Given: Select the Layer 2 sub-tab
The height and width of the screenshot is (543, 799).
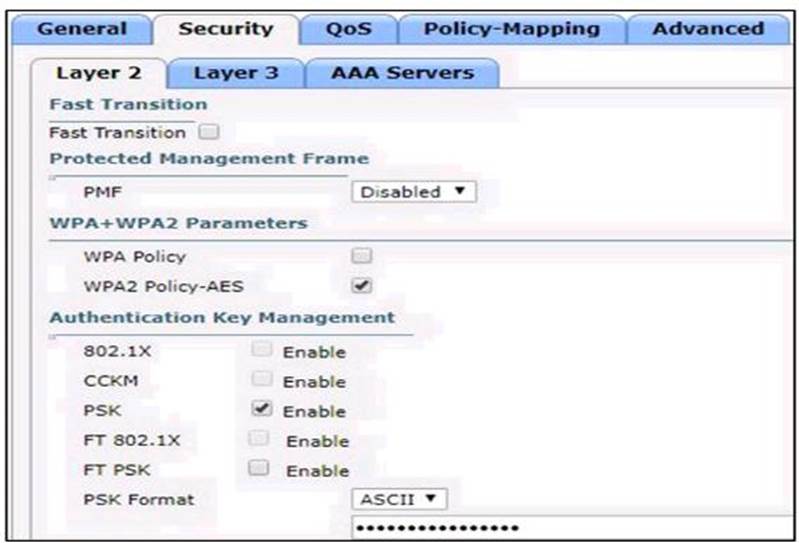Looking at the screenshot, I should point(98,72).
